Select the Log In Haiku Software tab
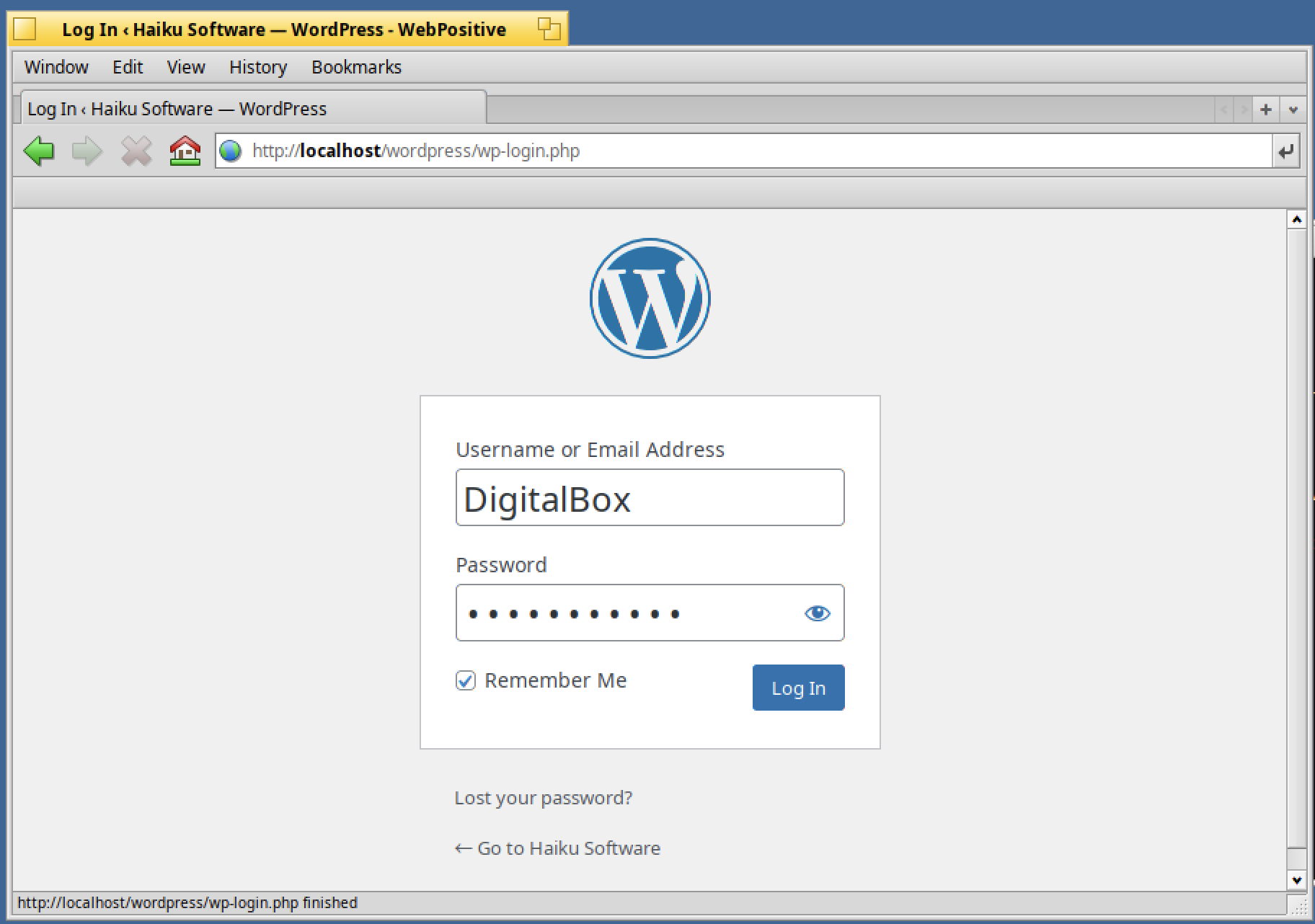 pos(252,109)
